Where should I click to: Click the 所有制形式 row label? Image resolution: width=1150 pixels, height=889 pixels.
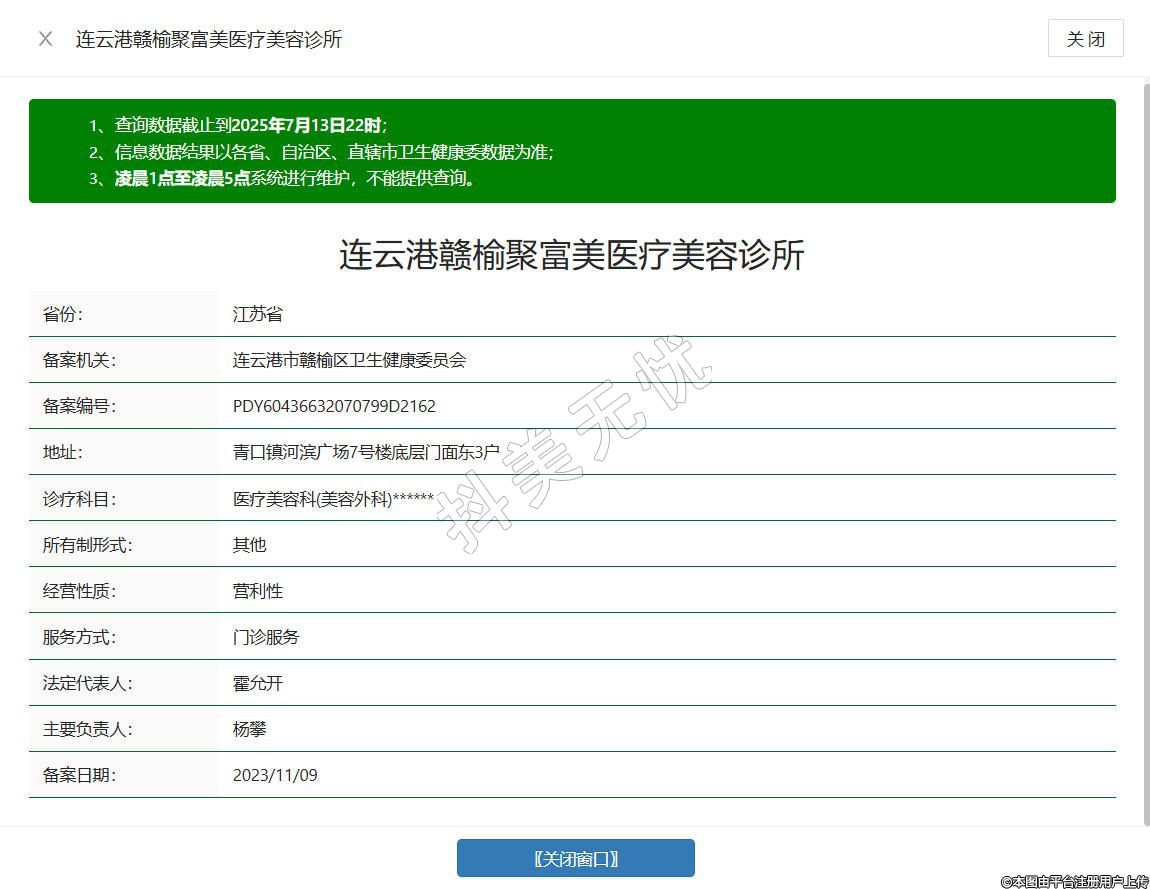tap(87, 545)
